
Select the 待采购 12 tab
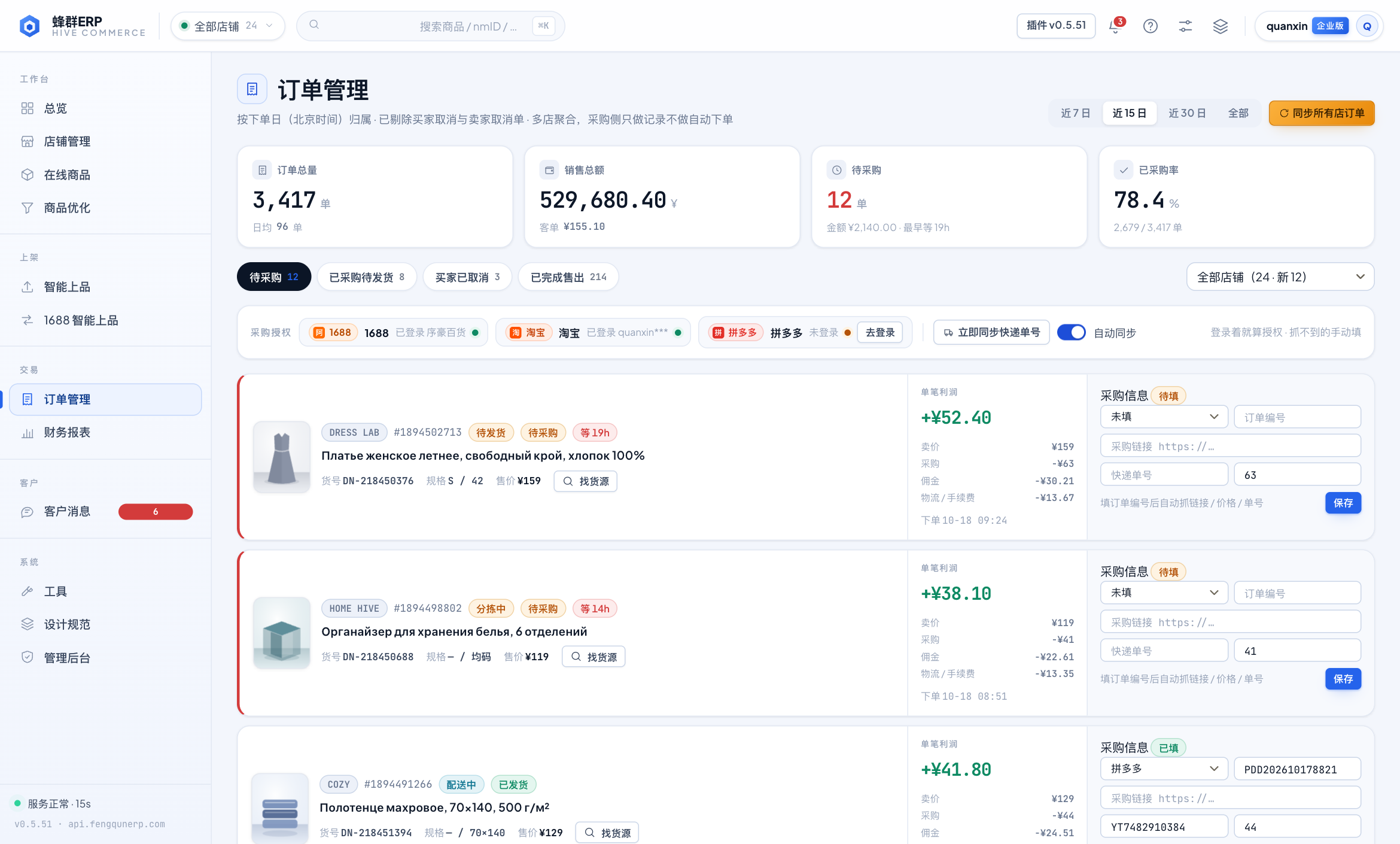[x=274, y=277]
